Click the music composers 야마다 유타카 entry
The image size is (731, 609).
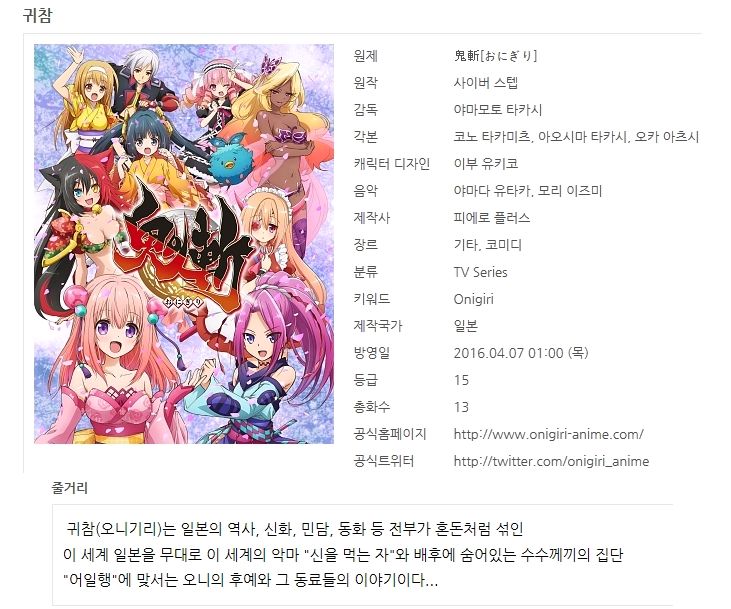(528, 191)
